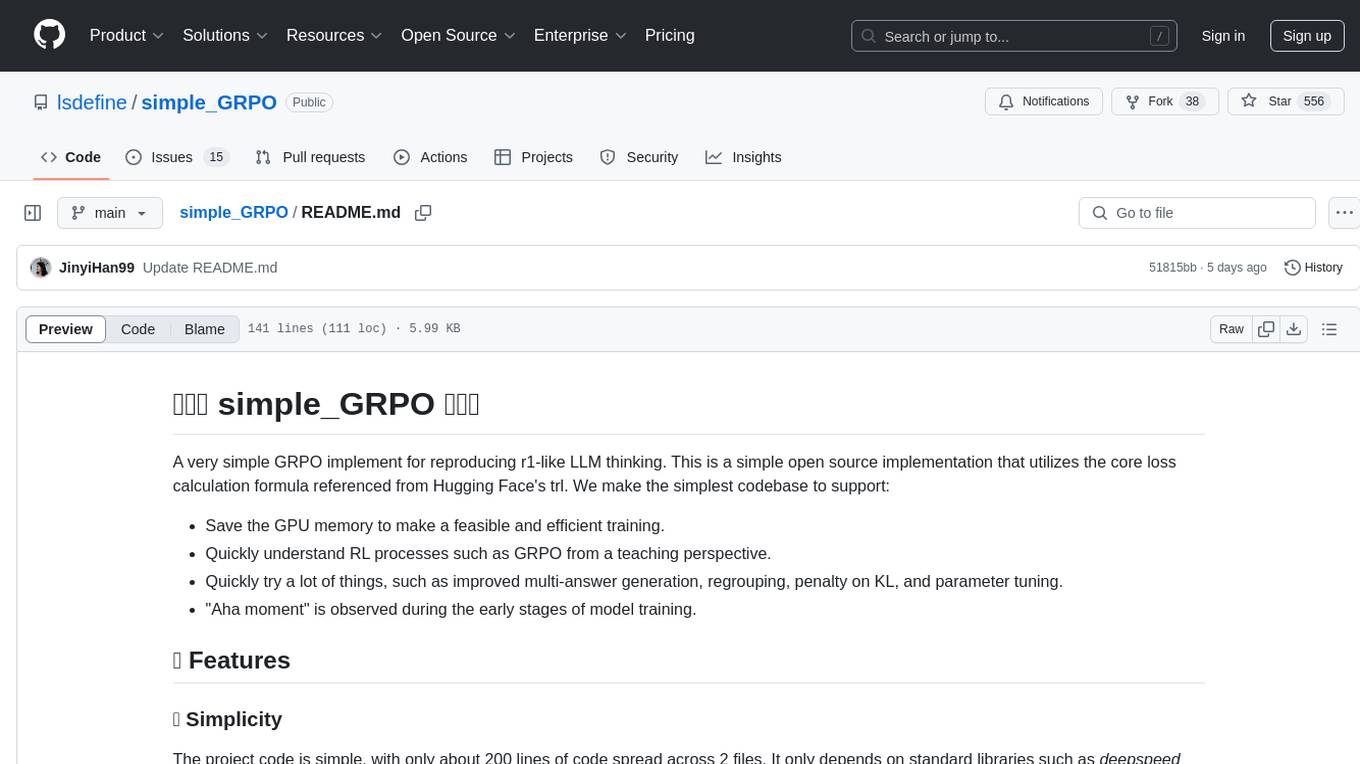1360x764 pixels.
Task: Click the Issues count badge 15
Action: (216, 157)
